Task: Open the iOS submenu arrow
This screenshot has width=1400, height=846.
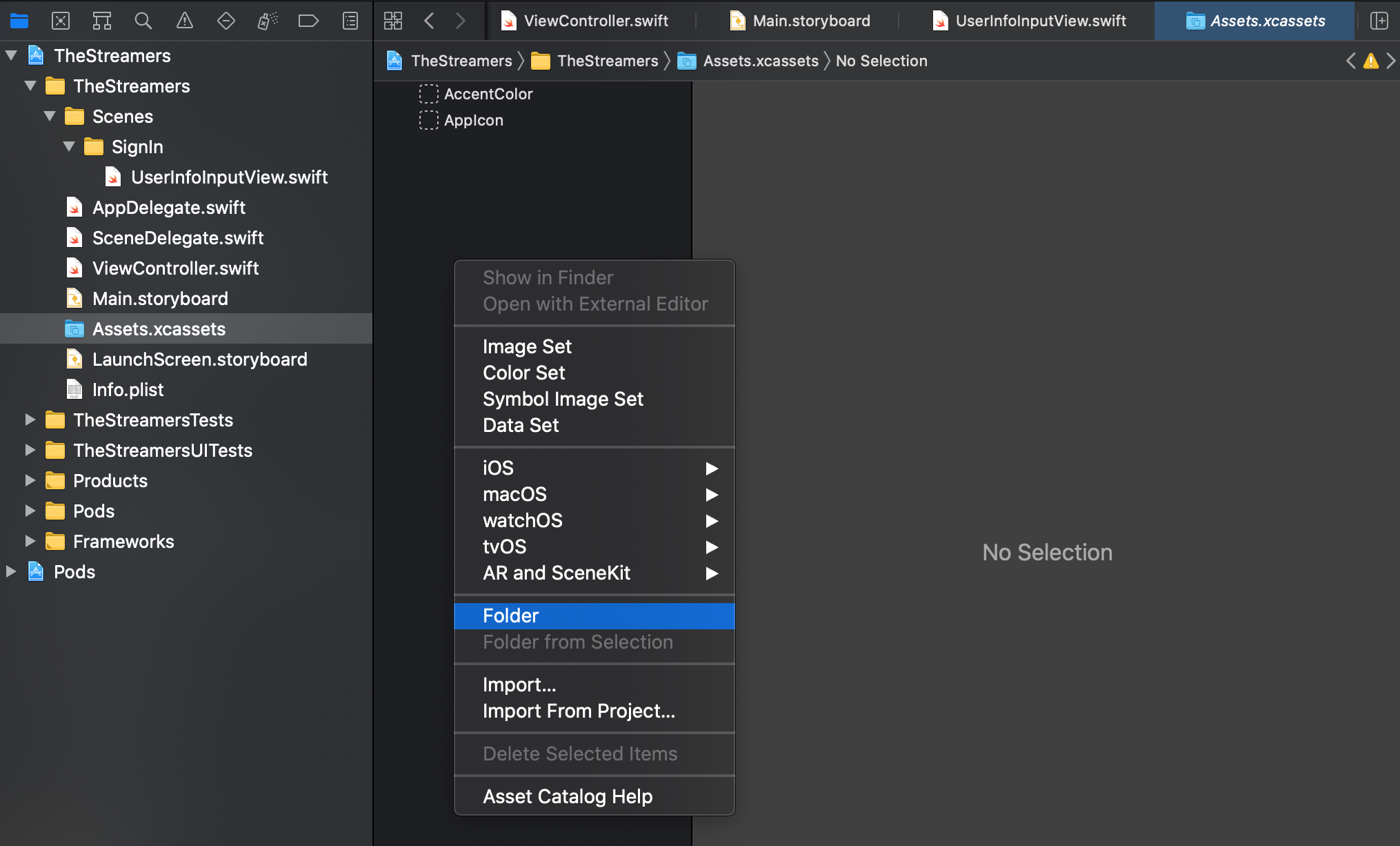Action: [712, 469]
